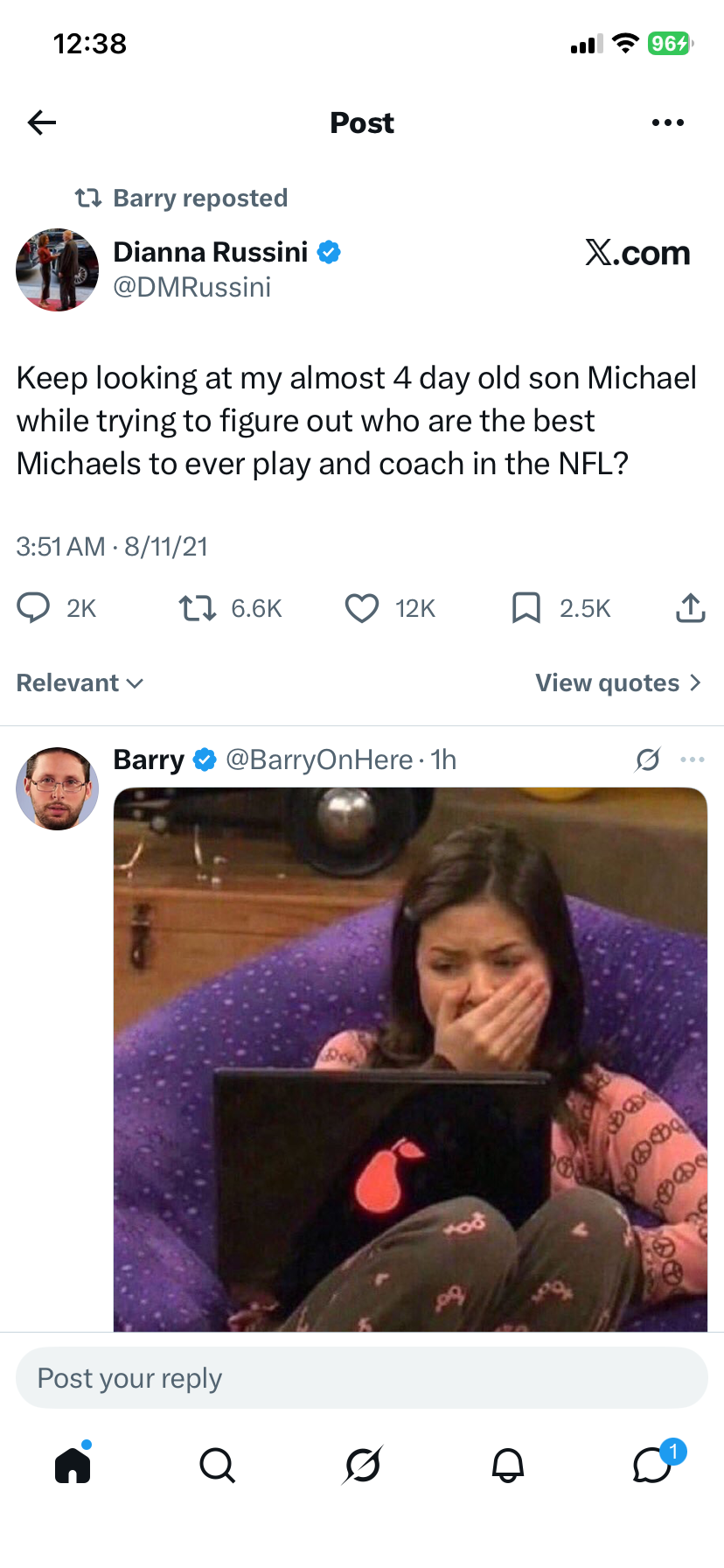Open more options on Barry's reply
This screenshot has width=724, height=1568.
click(692, 759)
